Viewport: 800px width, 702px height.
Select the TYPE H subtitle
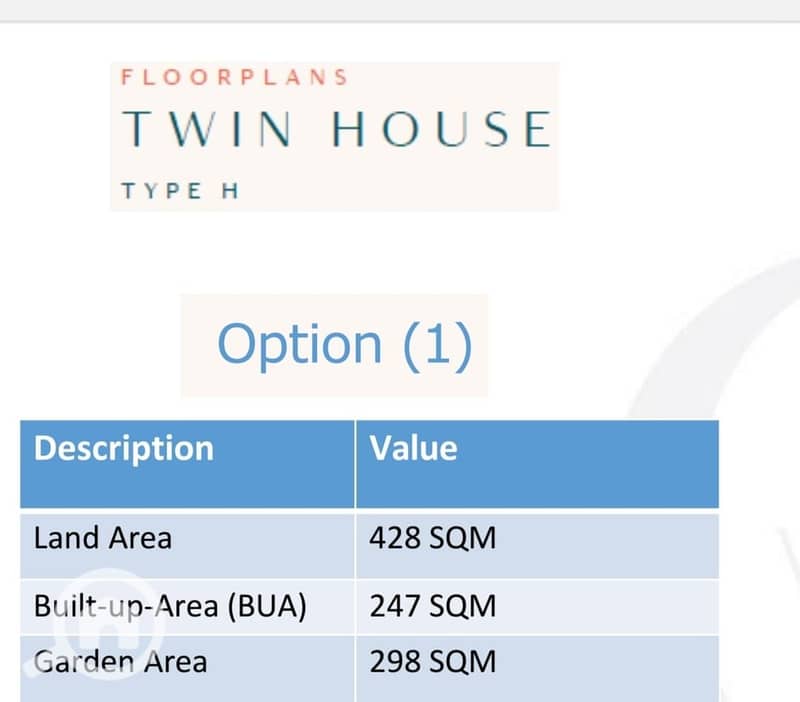click(x=180, y=190)
